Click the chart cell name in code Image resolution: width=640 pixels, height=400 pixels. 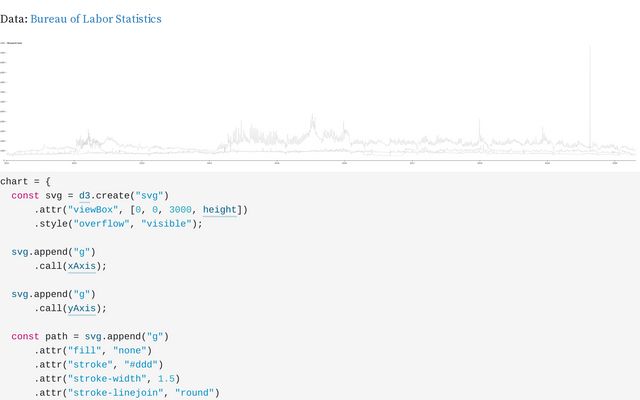(16, 181)
